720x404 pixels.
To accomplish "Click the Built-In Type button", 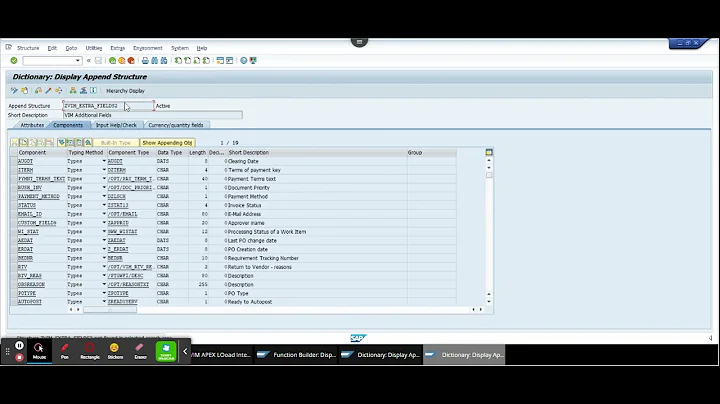I will coord(116,143).
